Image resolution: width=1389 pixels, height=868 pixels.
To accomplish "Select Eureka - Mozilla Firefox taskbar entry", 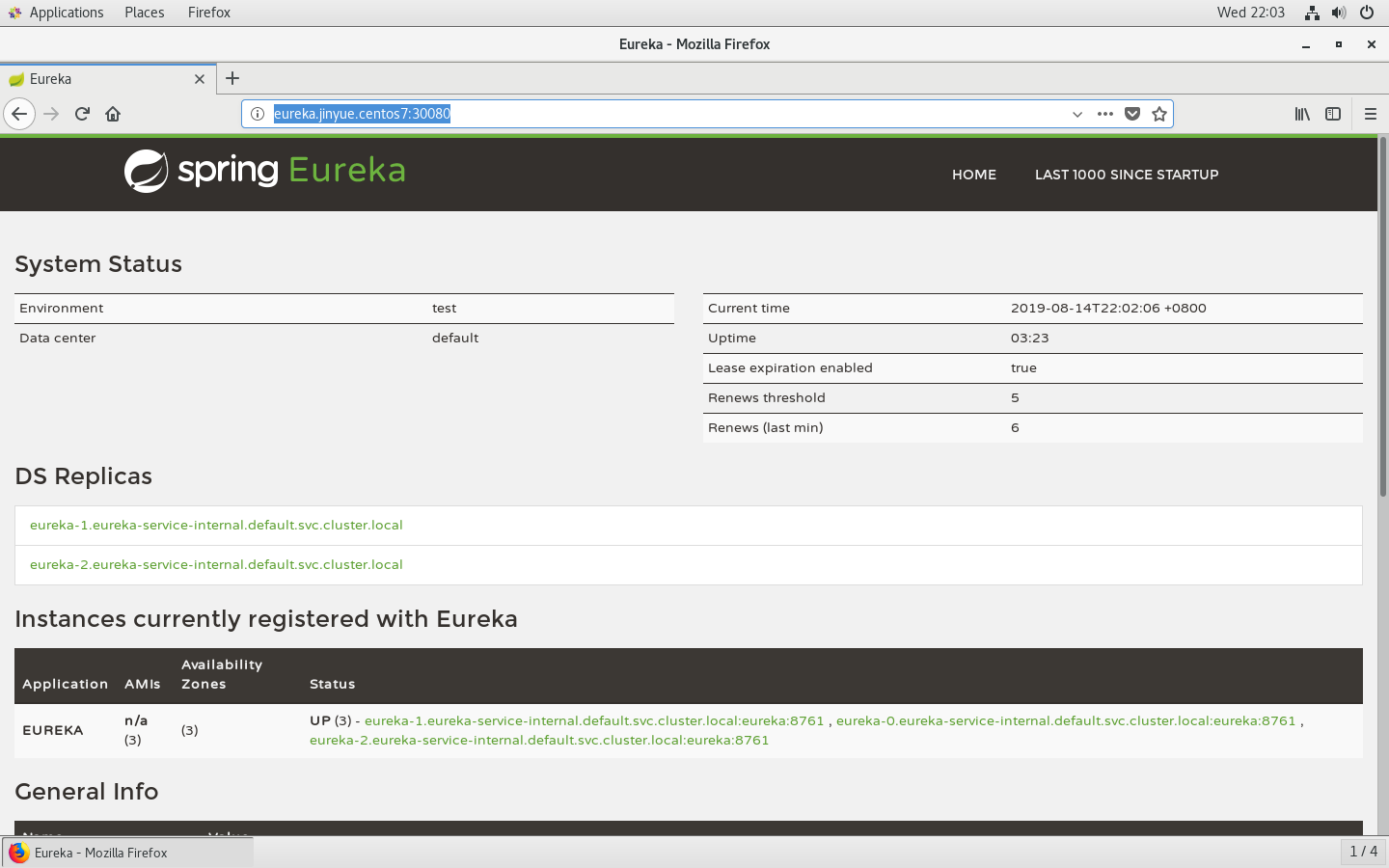I will [x=127, y=853].
